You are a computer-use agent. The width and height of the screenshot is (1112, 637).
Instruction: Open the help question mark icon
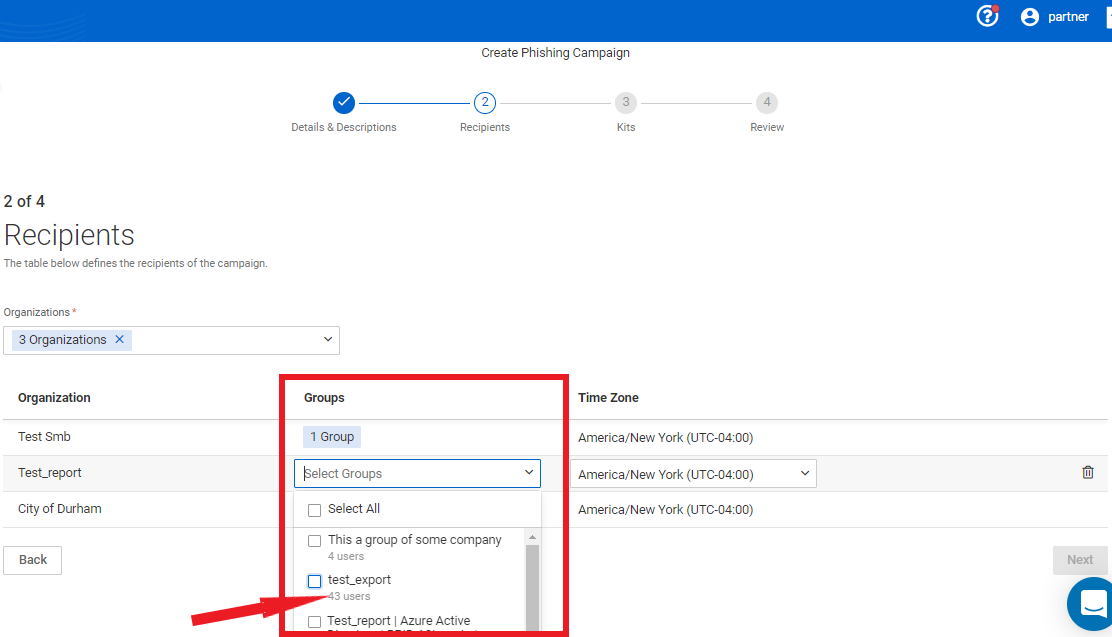[x=987, y=16]
